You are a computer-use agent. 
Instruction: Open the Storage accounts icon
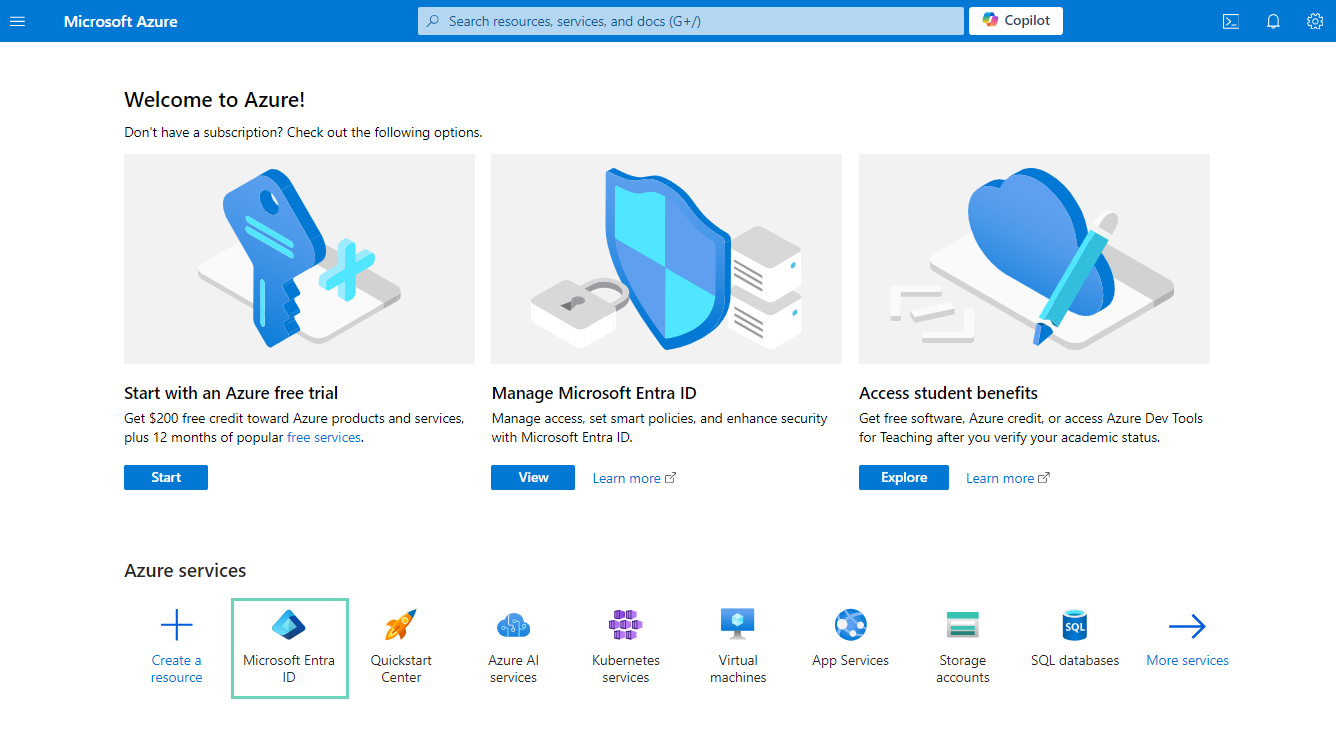(x=963, y=625)
